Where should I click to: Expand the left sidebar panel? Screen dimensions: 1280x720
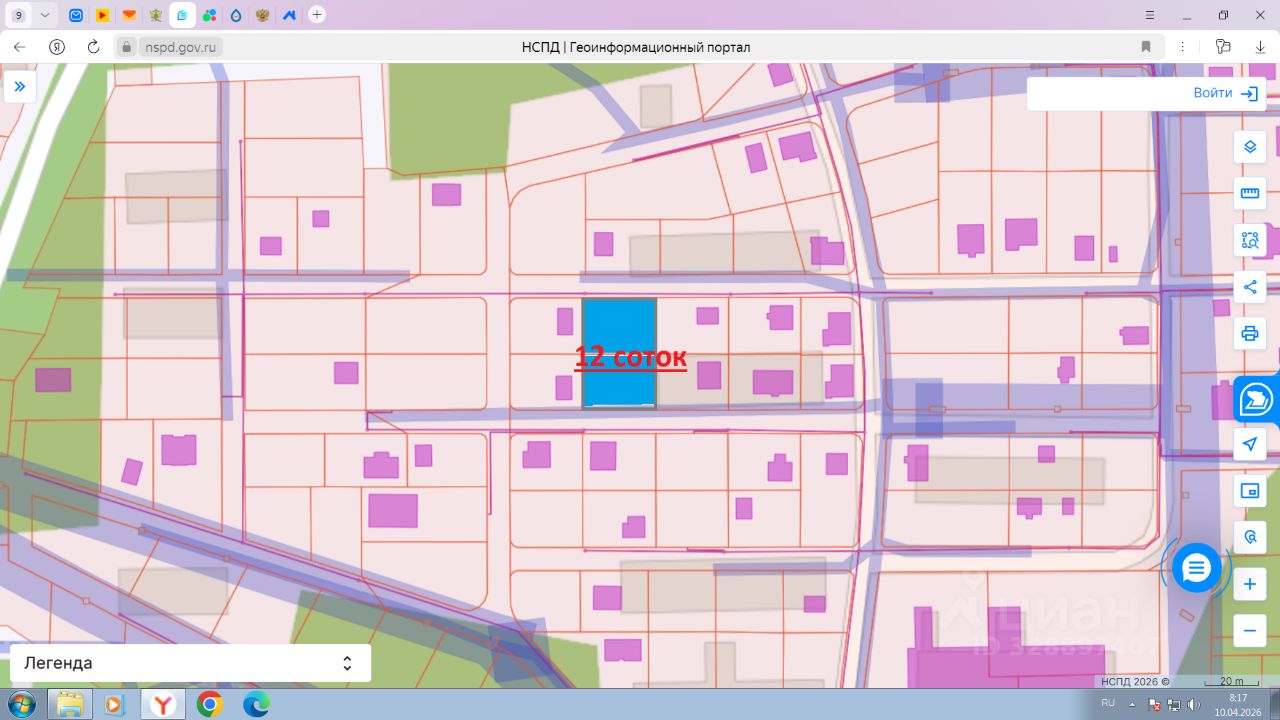tap(19, 87)
